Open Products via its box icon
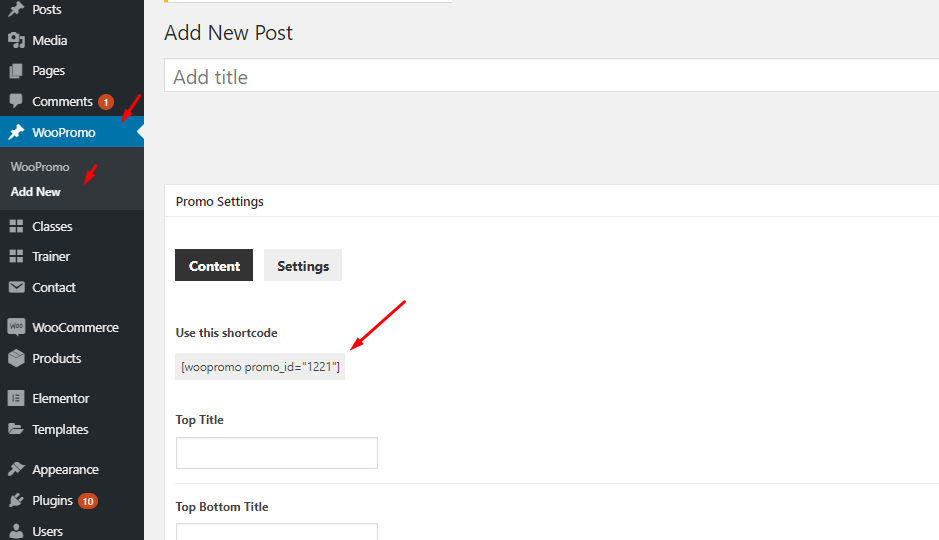The width and height of the screenshot is (939, 540). (16, 358)
